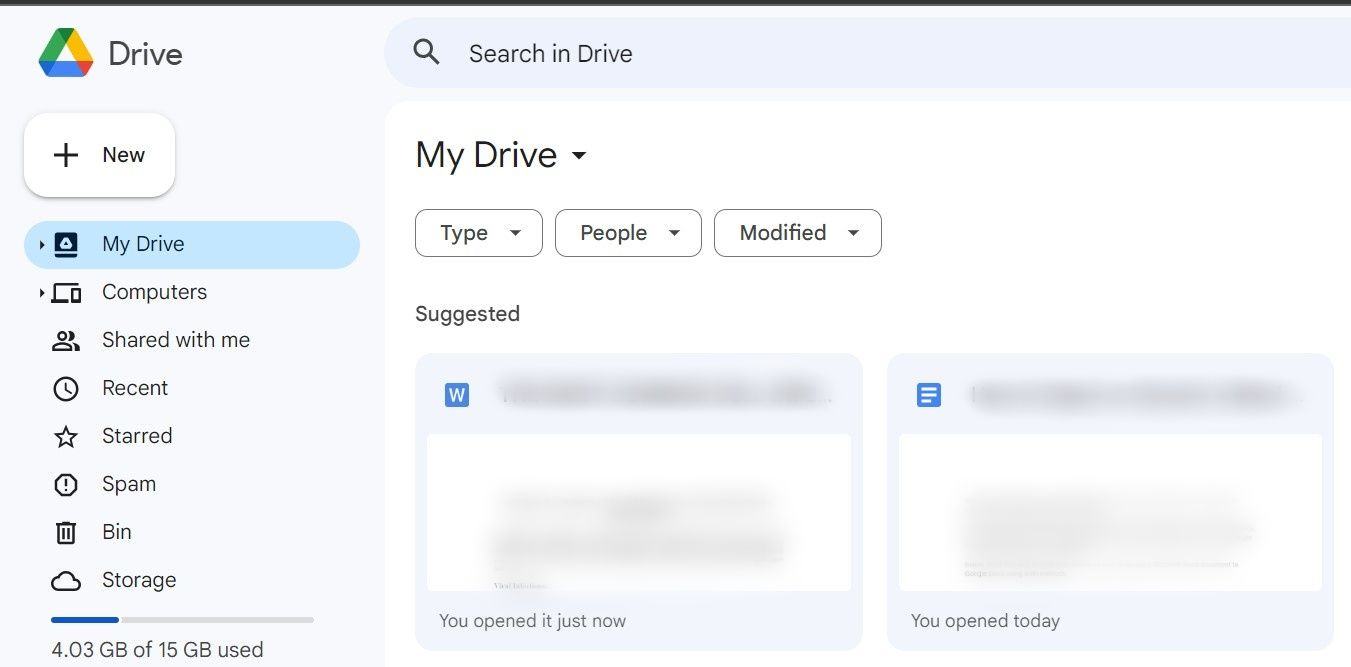Click the Word document icon on first card

[x=457, y=394]
